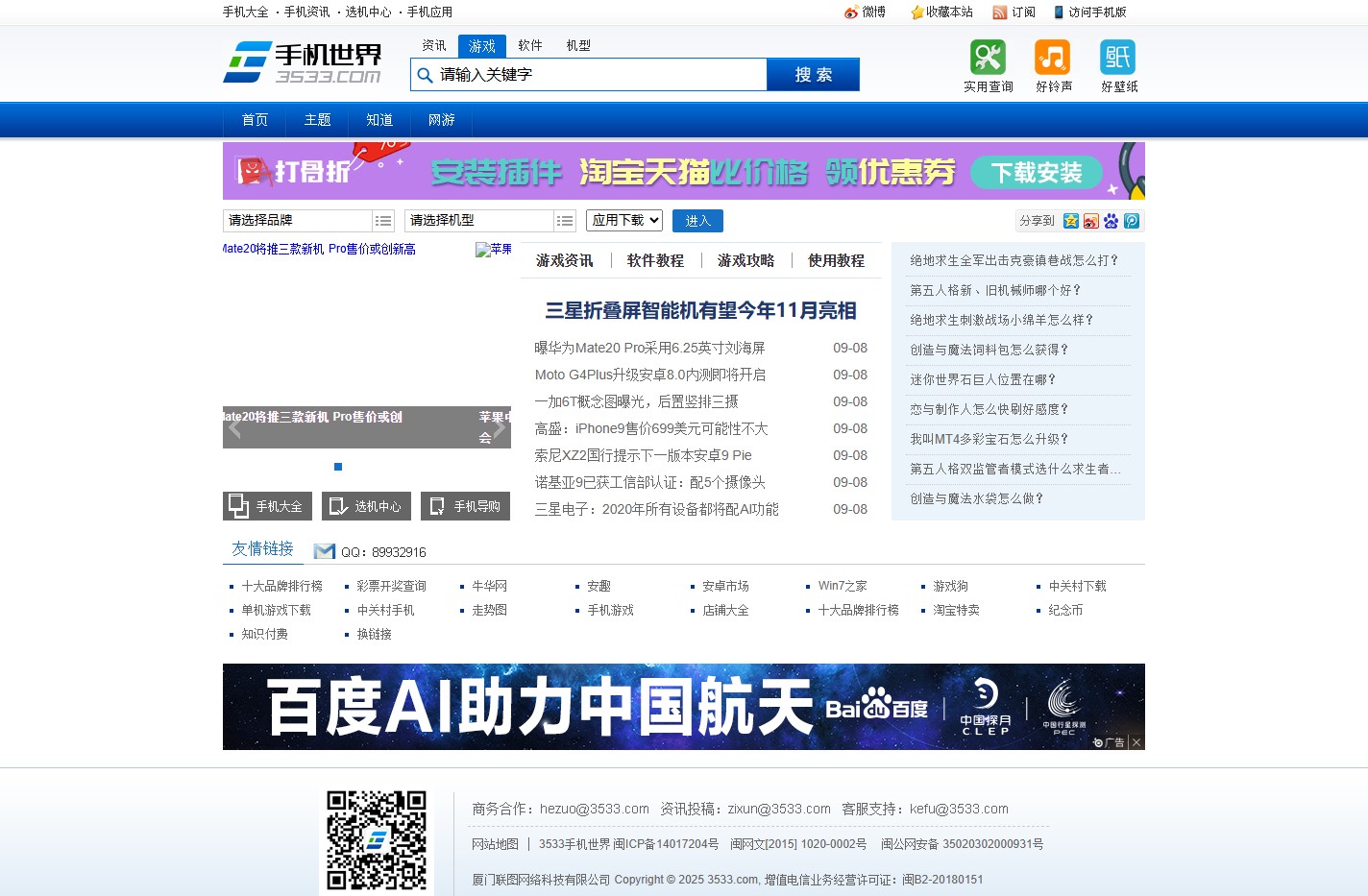Open article 曝华为Mate20 Pro采用6.25英寸刘海屏
The height and width of the screenshot is (896, 1368).
[649, 348]
